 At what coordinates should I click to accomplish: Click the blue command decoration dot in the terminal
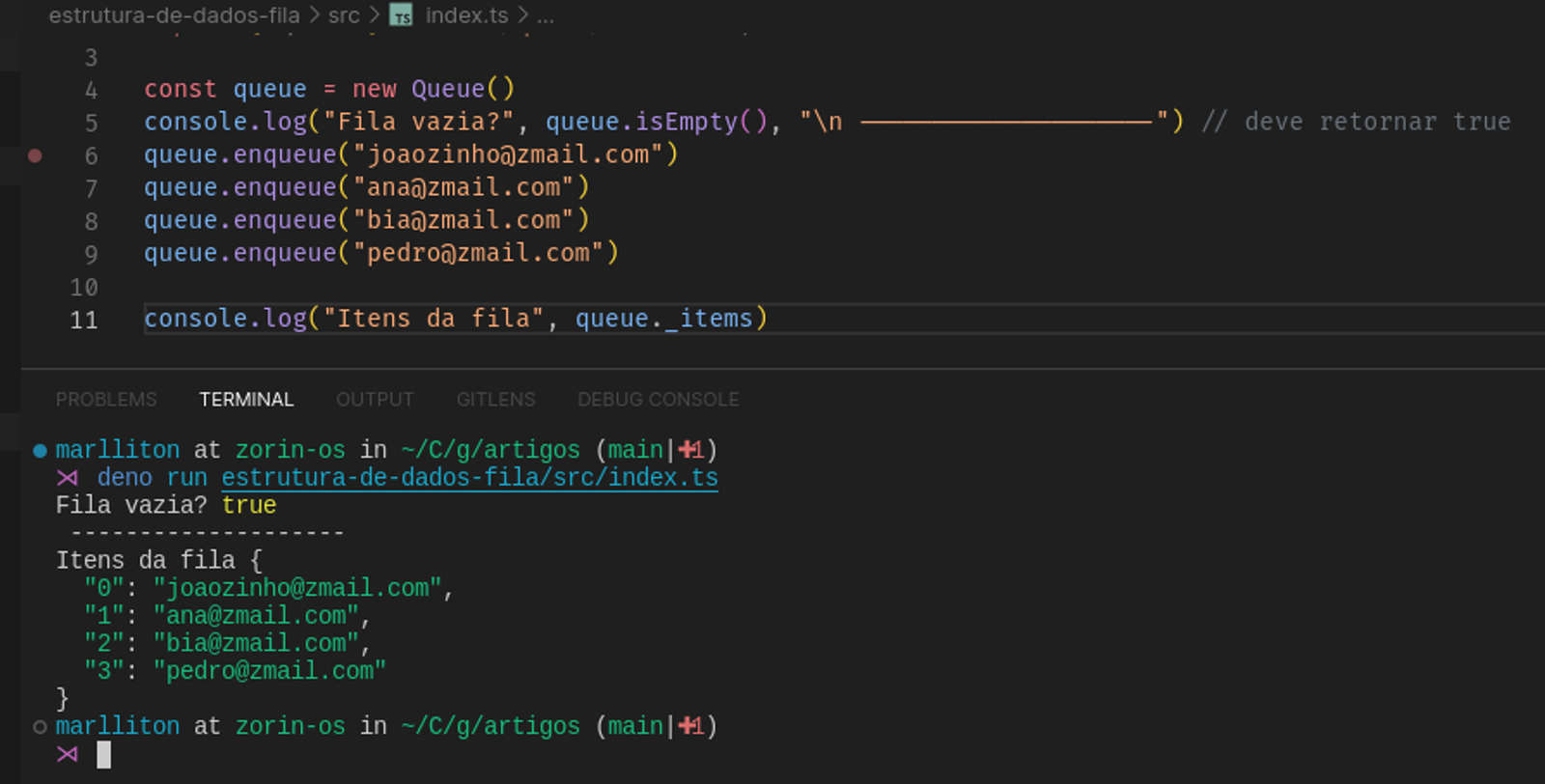click(40, 450)
